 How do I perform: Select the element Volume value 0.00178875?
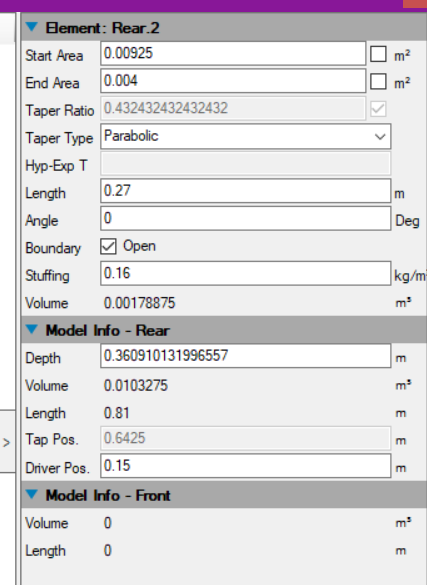(139, 303)
